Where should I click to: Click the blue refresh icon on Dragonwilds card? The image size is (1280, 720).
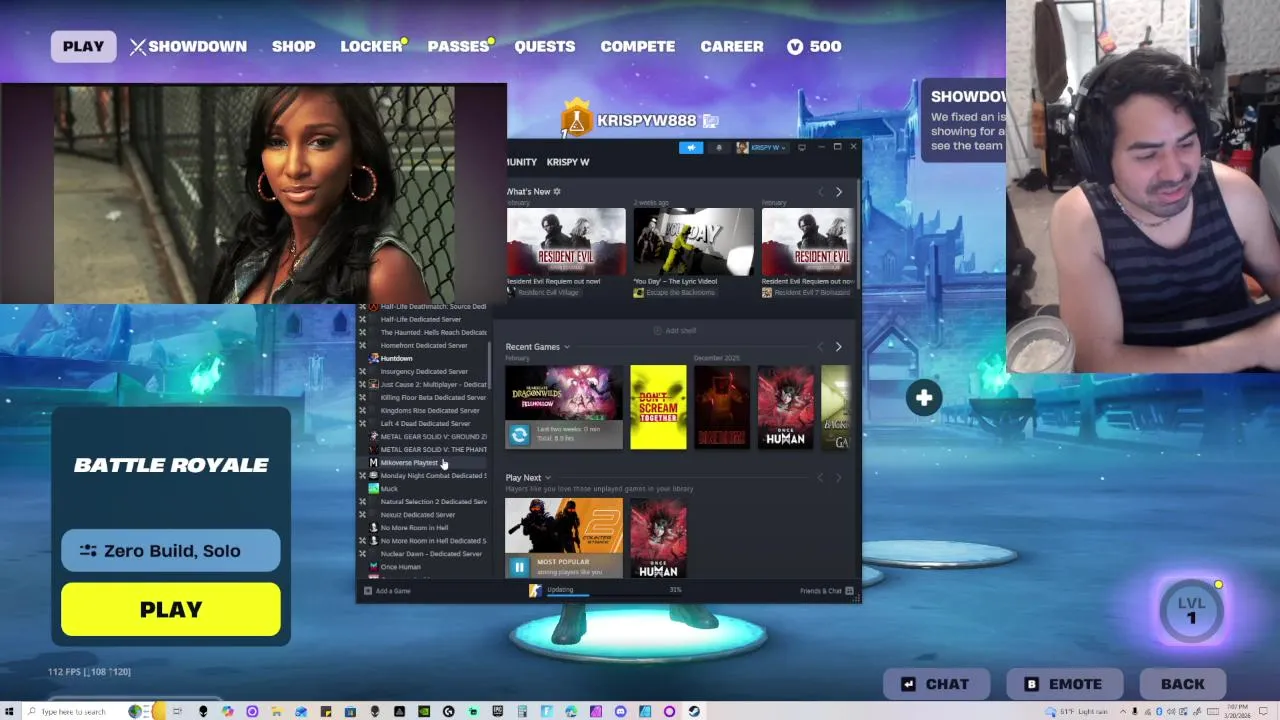[519, 434]
